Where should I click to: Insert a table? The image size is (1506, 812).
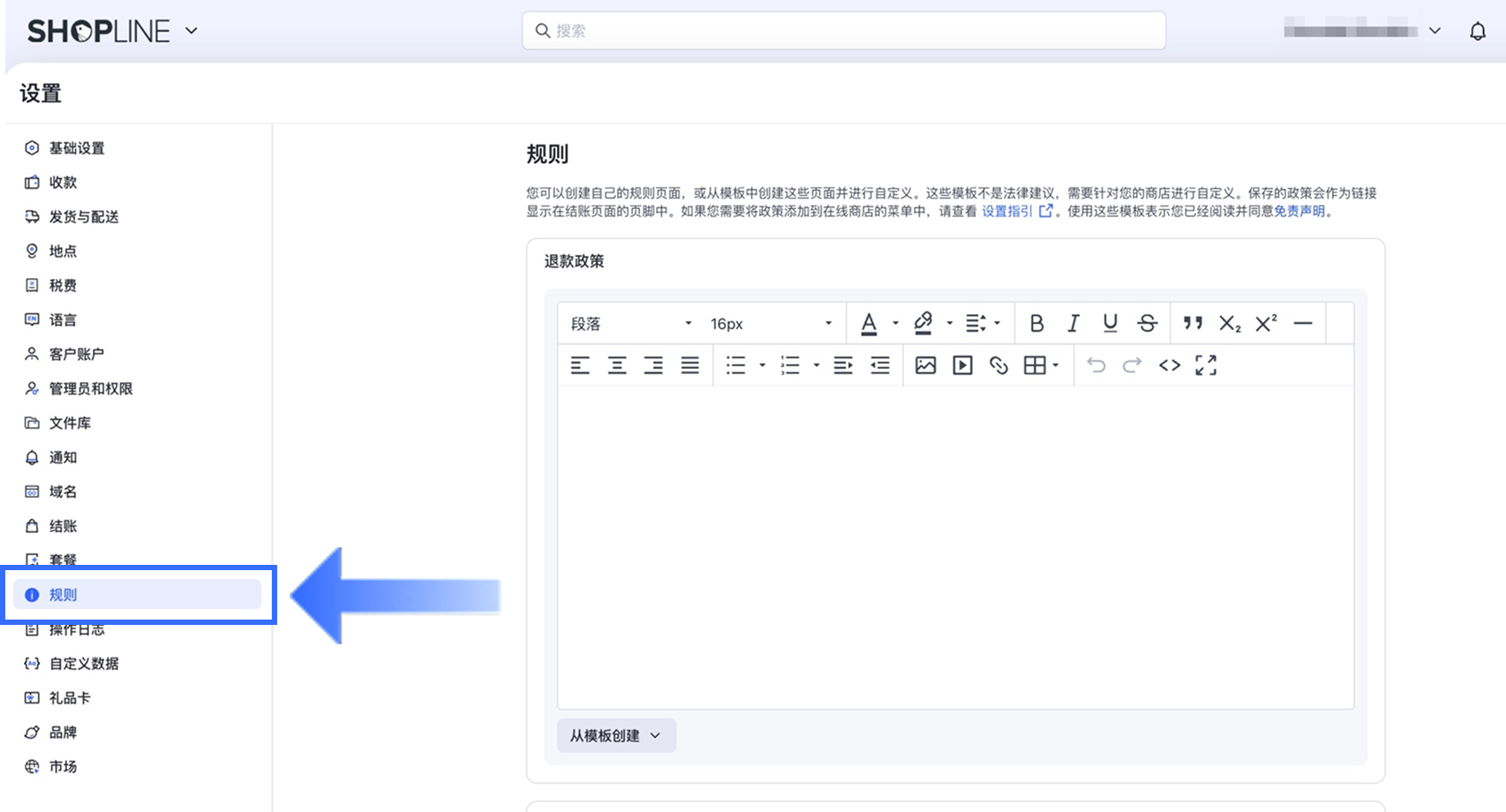[x=1035, y=365]
